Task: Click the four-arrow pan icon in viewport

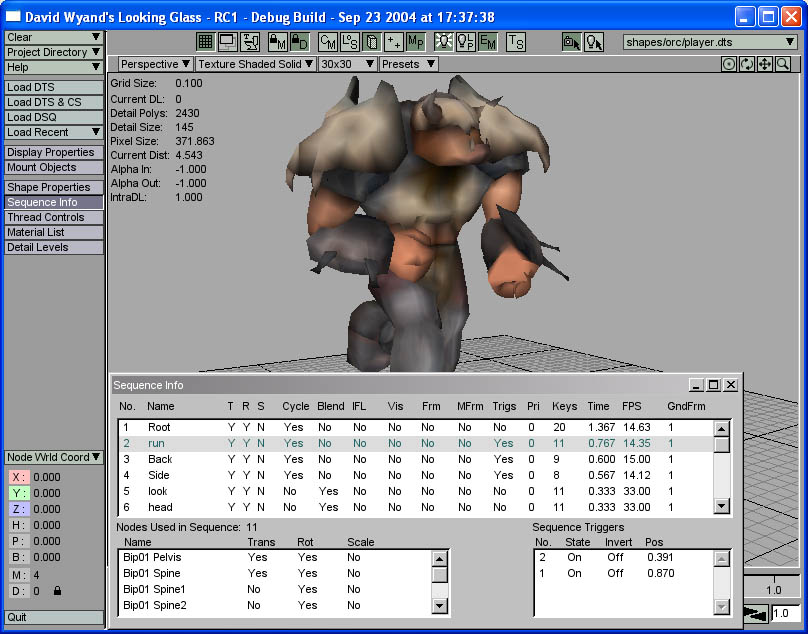Action: pyautogui.click(x=765, y=64)
